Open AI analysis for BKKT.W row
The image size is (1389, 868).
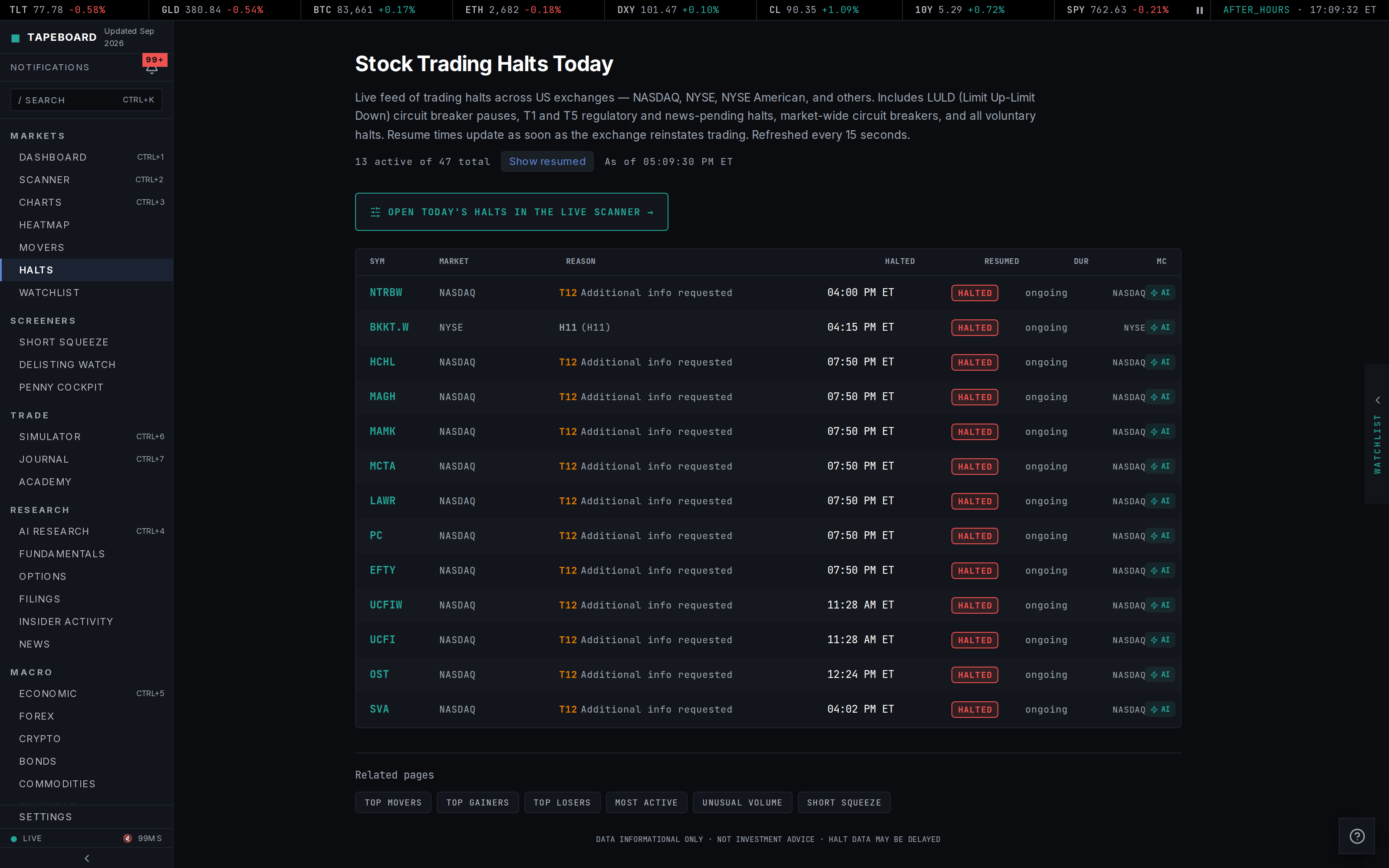click(1161, 327)
